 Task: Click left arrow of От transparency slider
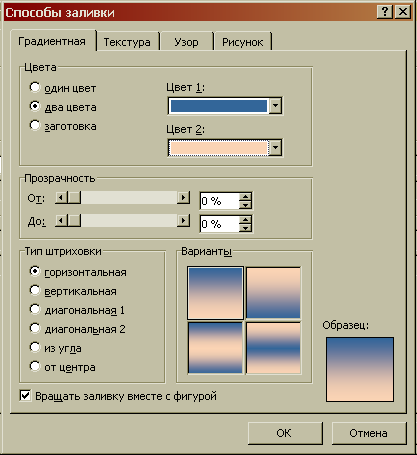[61, 198]
